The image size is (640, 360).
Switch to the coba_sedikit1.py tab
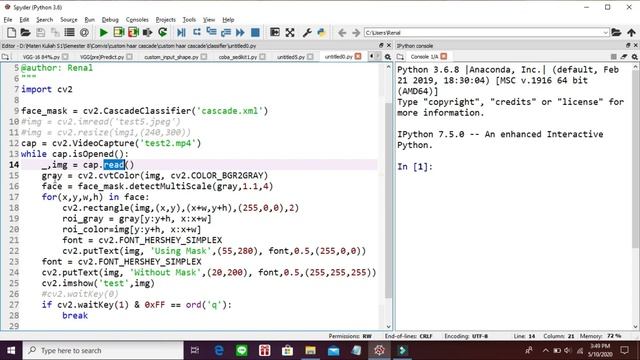point(238,57)
